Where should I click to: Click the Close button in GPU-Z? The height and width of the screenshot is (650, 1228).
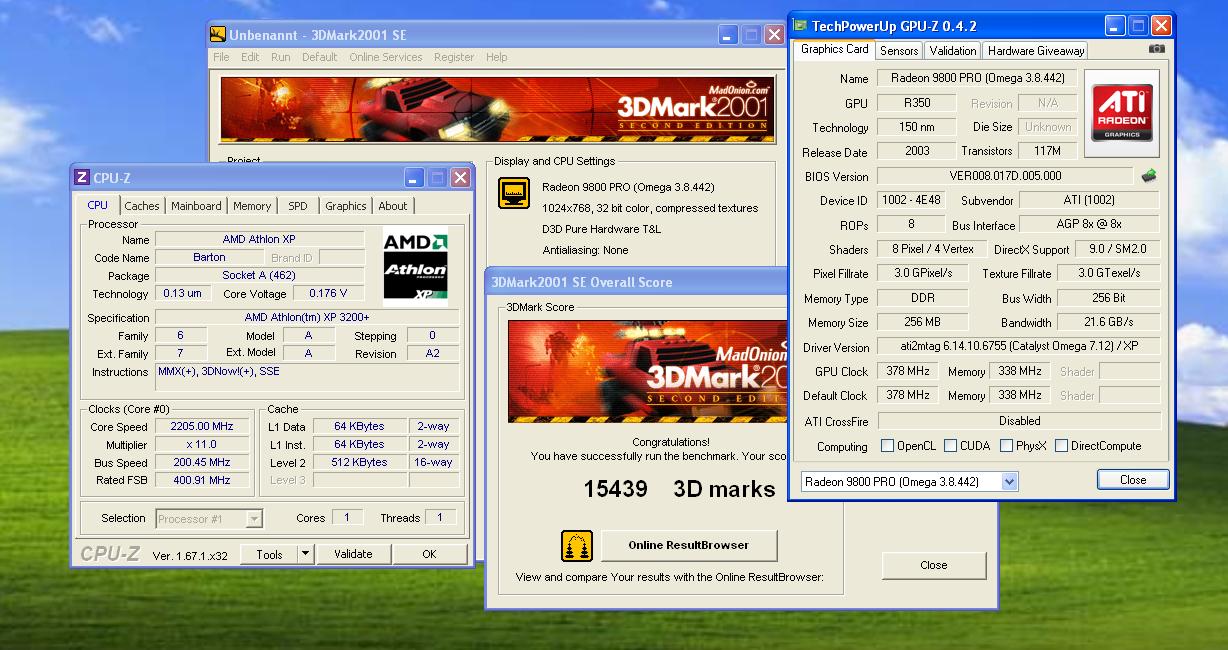(1133, 480)
